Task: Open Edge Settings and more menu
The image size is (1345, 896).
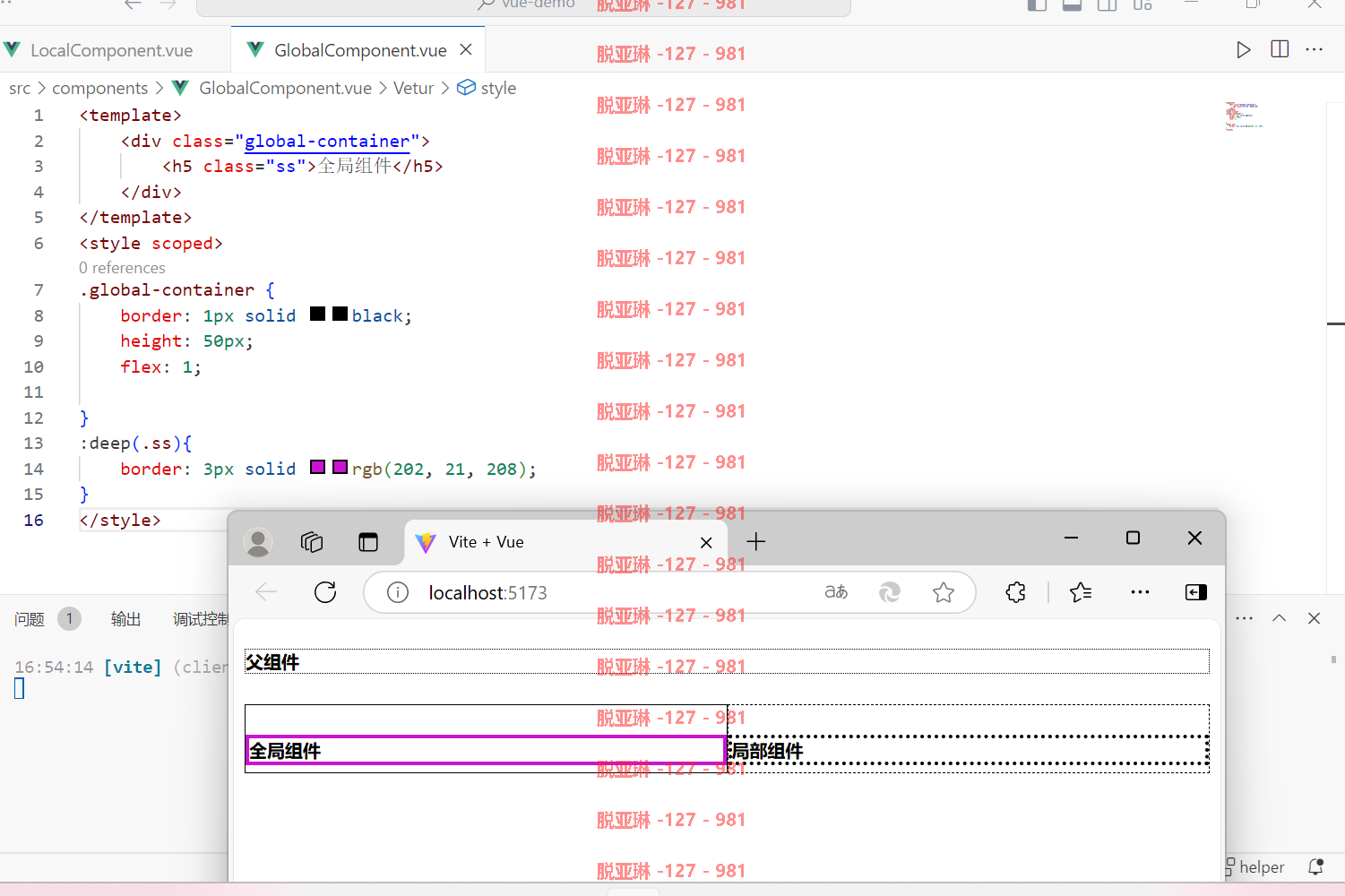Action: coord(1140,592)
